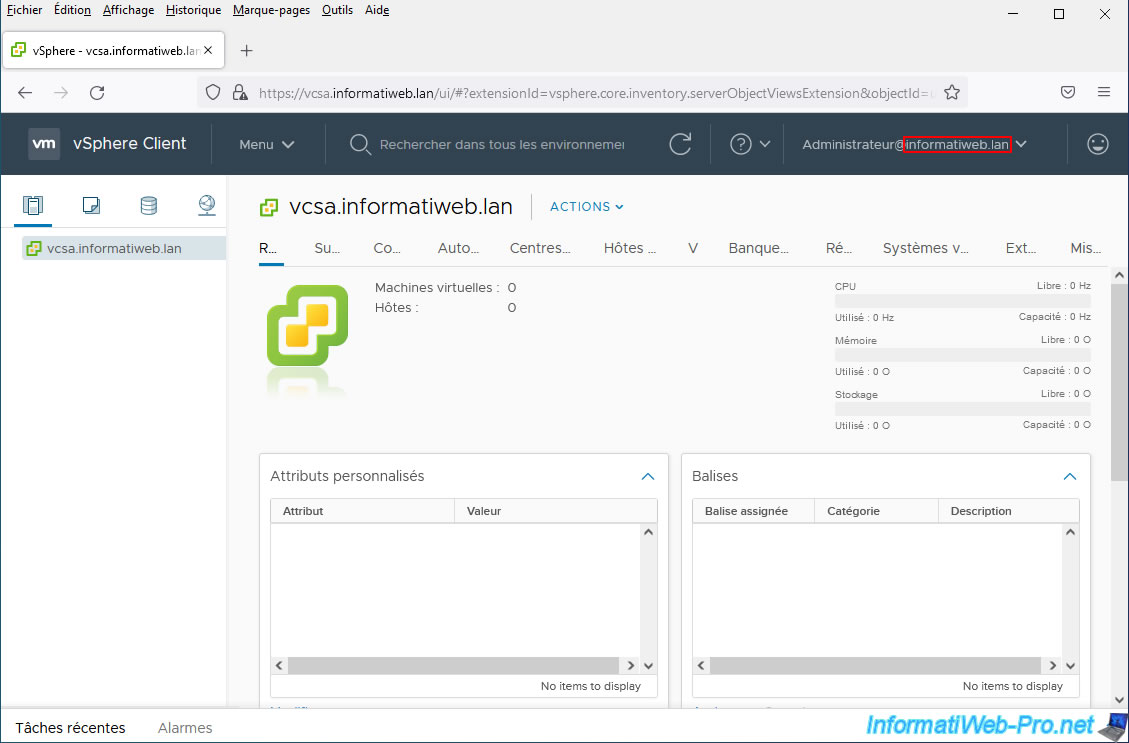Open the help question mark icon
The image size is (1129, 743).
tap(741, 144)
